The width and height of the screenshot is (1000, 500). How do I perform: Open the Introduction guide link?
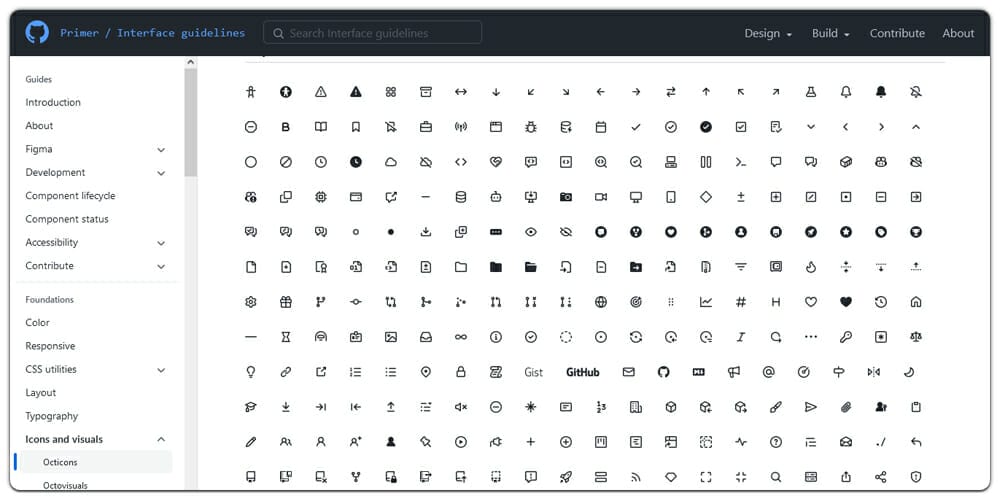pyautogui.click(x=53, y=102)
